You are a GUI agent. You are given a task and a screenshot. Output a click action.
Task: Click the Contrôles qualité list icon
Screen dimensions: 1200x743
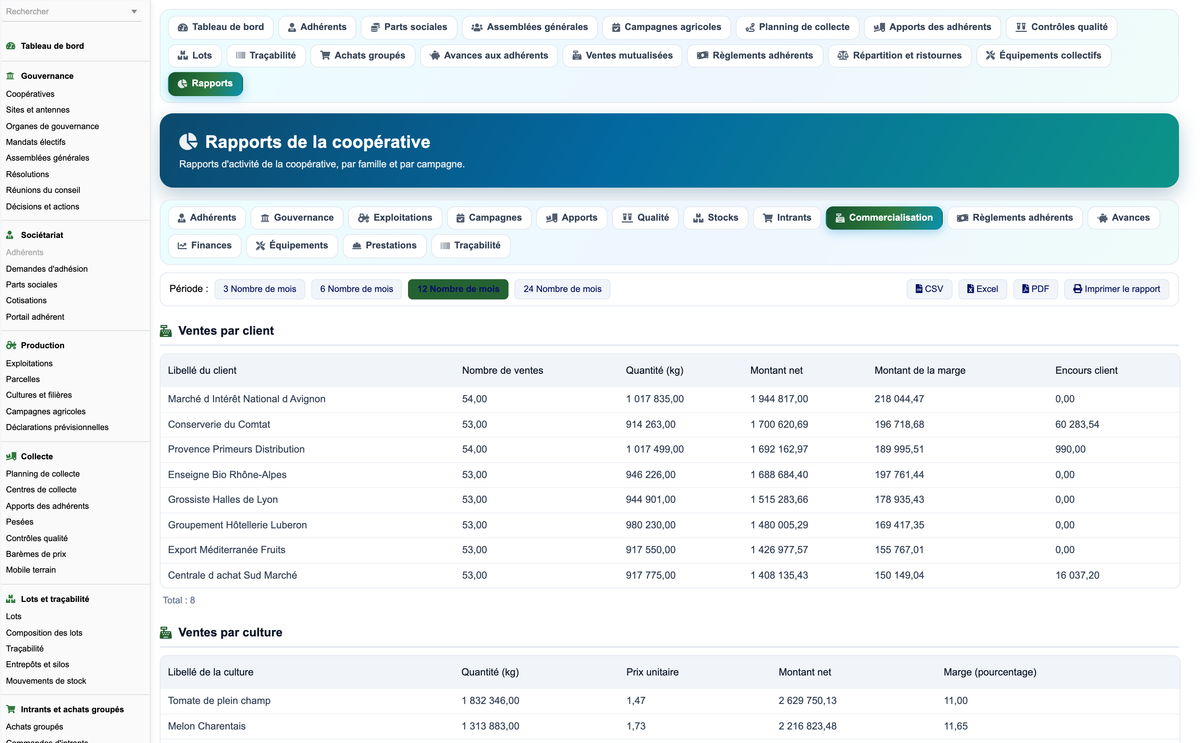1021,28
